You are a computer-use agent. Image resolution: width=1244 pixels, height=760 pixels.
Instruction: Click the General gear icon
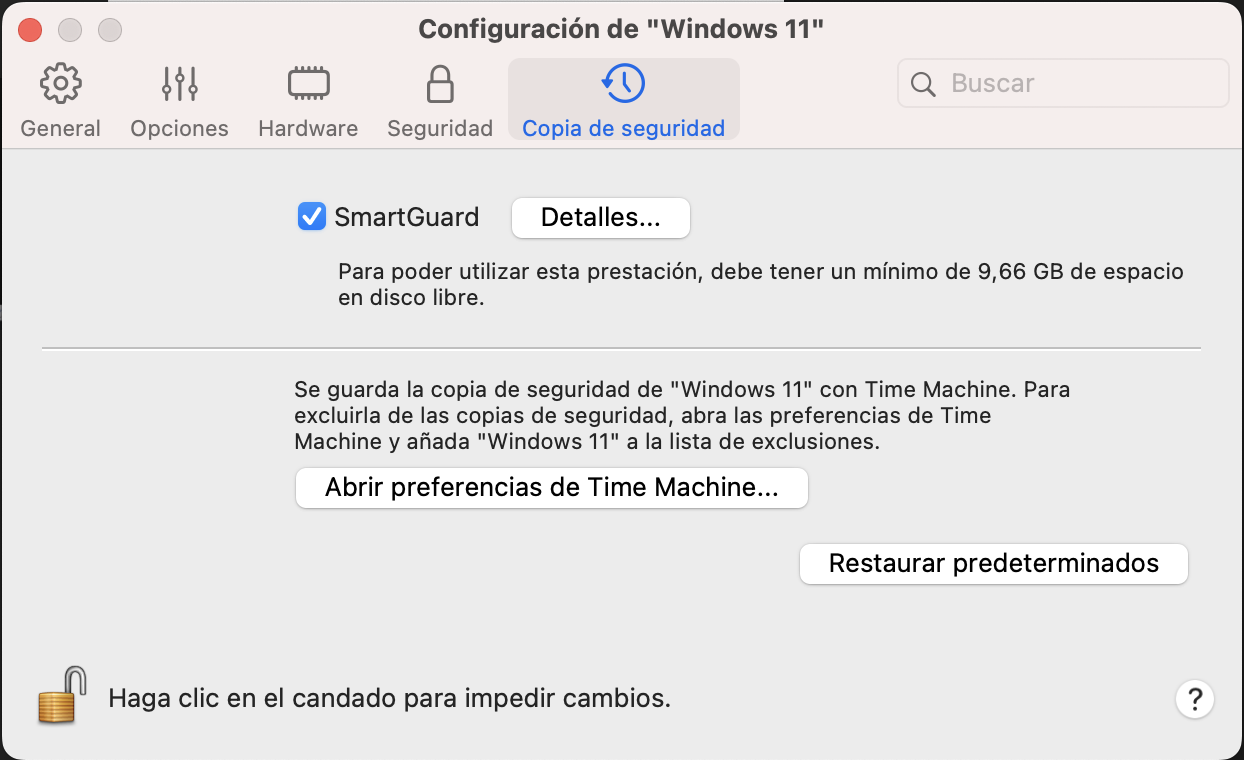(60, 84)
